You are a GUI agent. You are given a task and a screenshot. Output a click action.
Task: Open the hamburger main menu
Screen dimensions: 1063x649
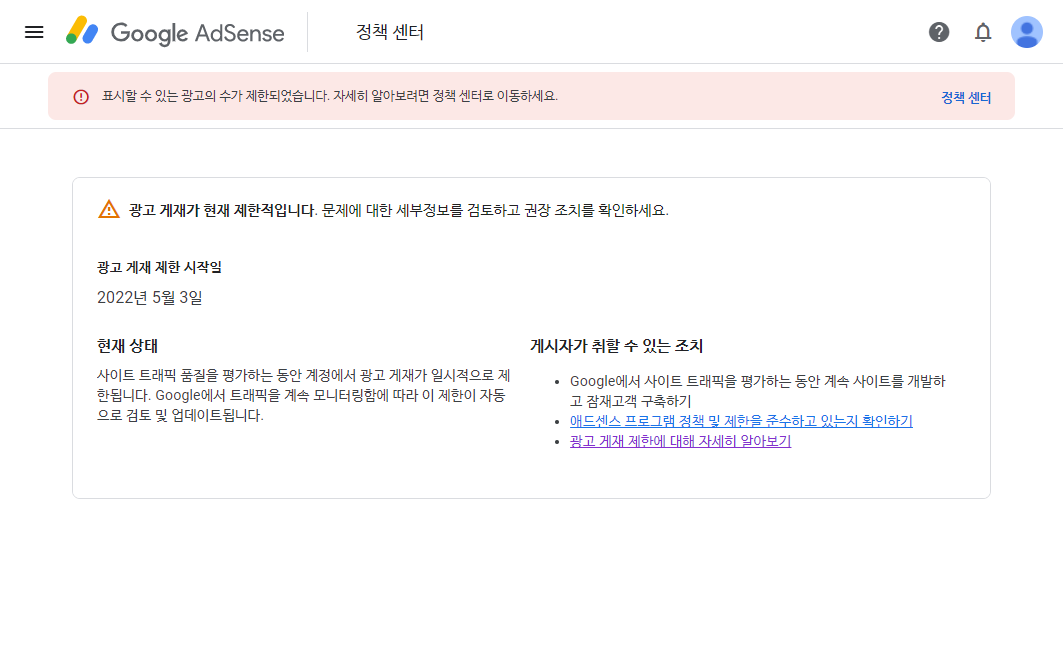(34, 32)
